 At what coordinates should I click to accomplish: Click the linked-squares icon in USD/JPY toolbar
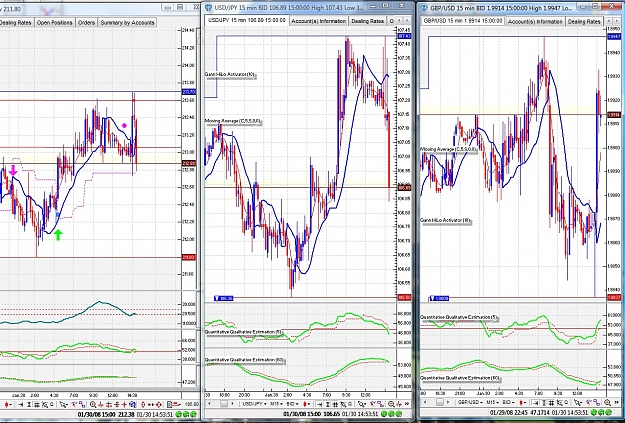[380, 404]
